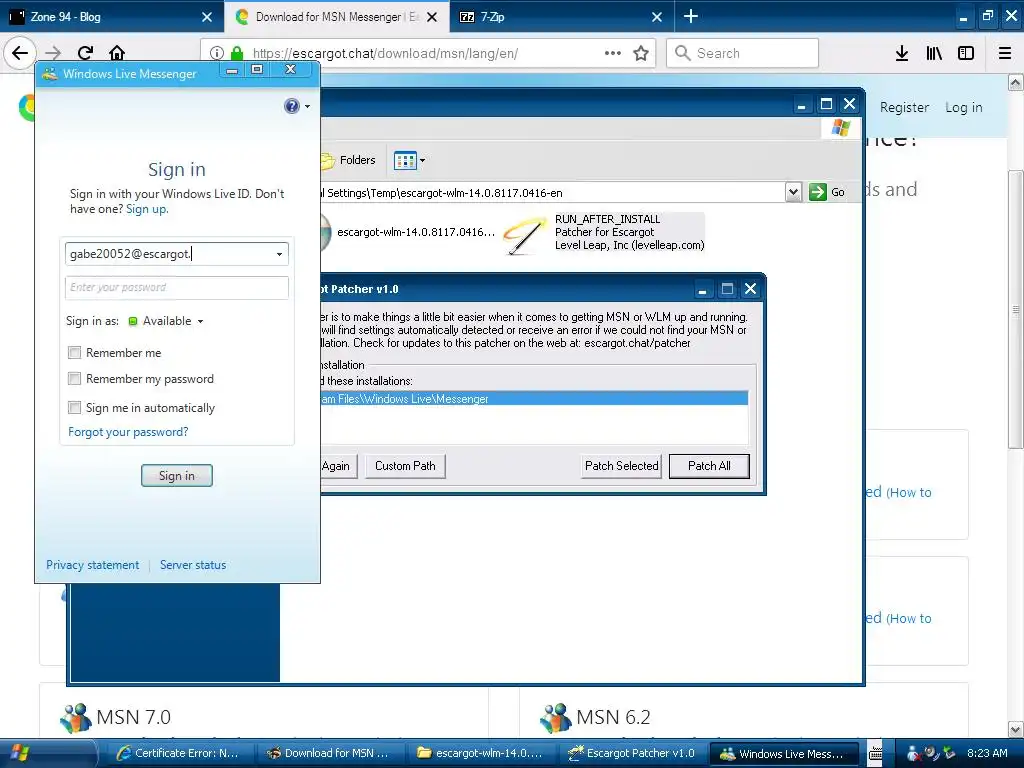Switch to Escargot Patcher v1.0 taskbar item

click(x=632, y=753)
